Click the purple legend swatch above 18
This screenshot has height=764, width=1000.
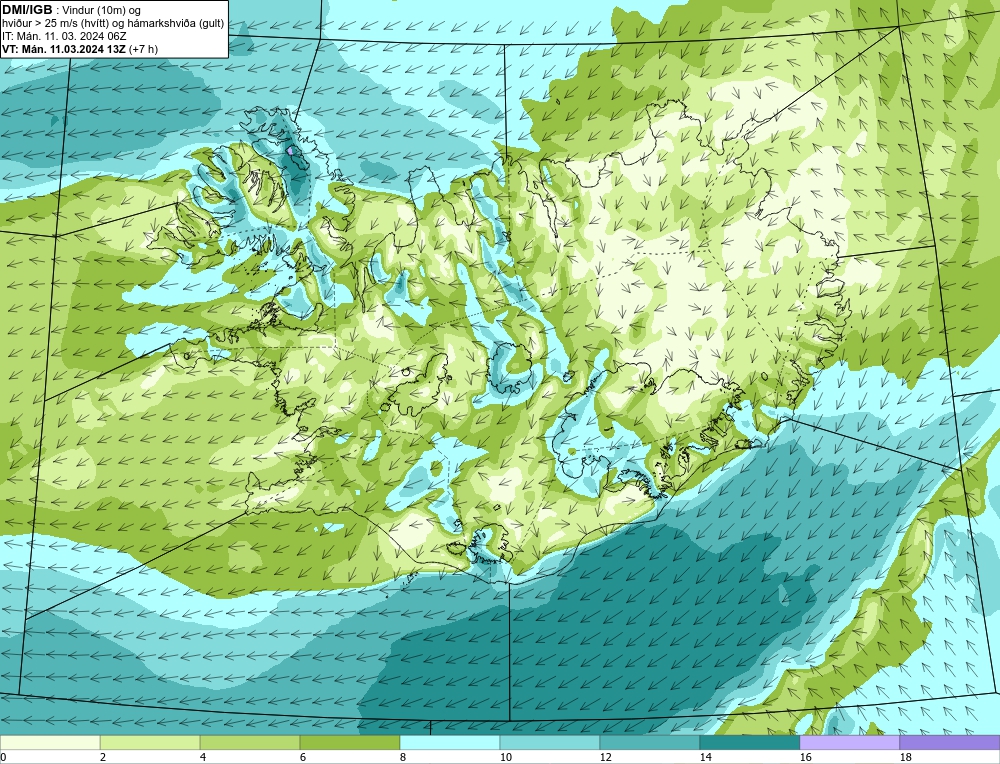click(x=950, y=743)
